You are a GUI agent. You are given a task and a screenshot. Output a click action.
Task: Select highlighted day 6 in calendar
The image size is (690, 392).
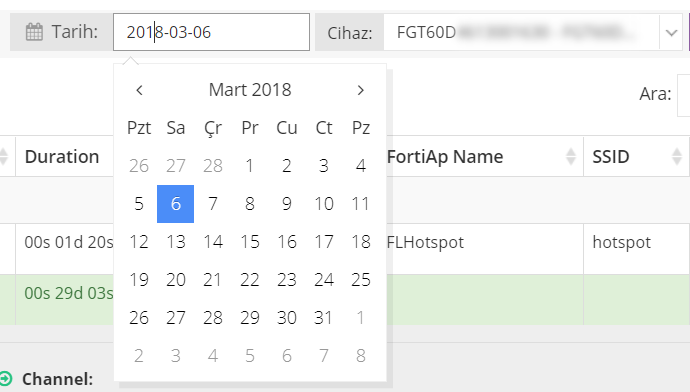[176, 204]
